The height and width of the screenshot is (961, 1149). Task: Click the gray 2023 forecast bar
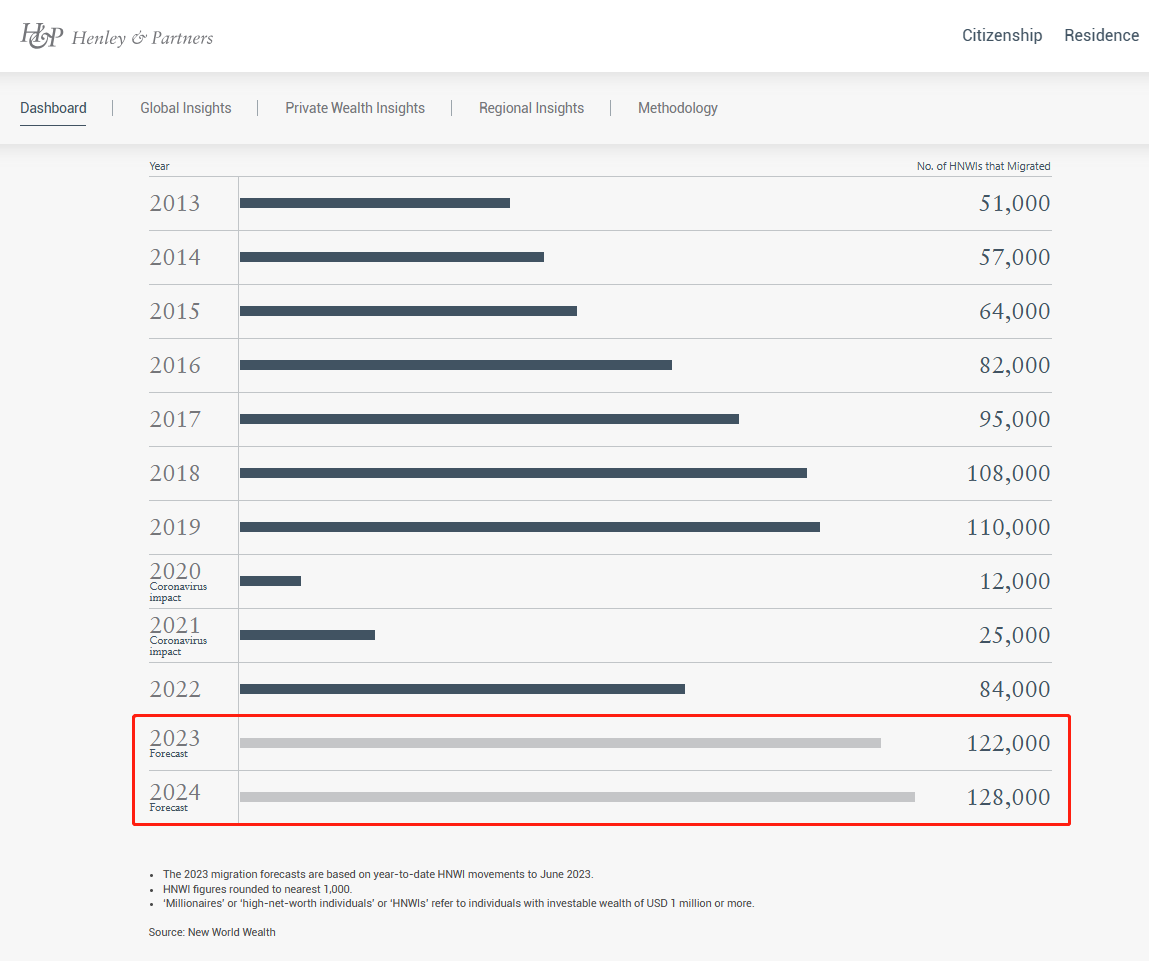pos(560,743)
